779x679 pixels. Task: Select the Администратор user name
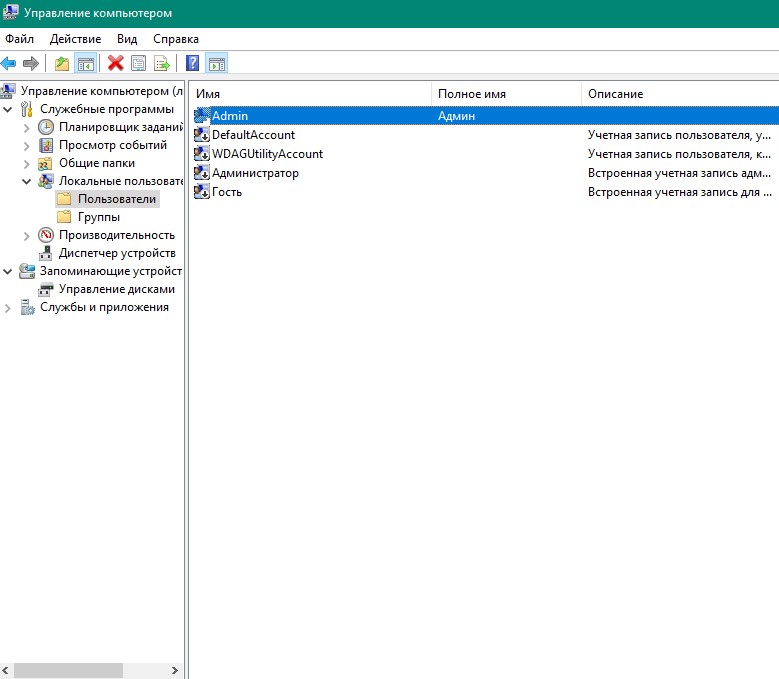[x=255, y=173]
